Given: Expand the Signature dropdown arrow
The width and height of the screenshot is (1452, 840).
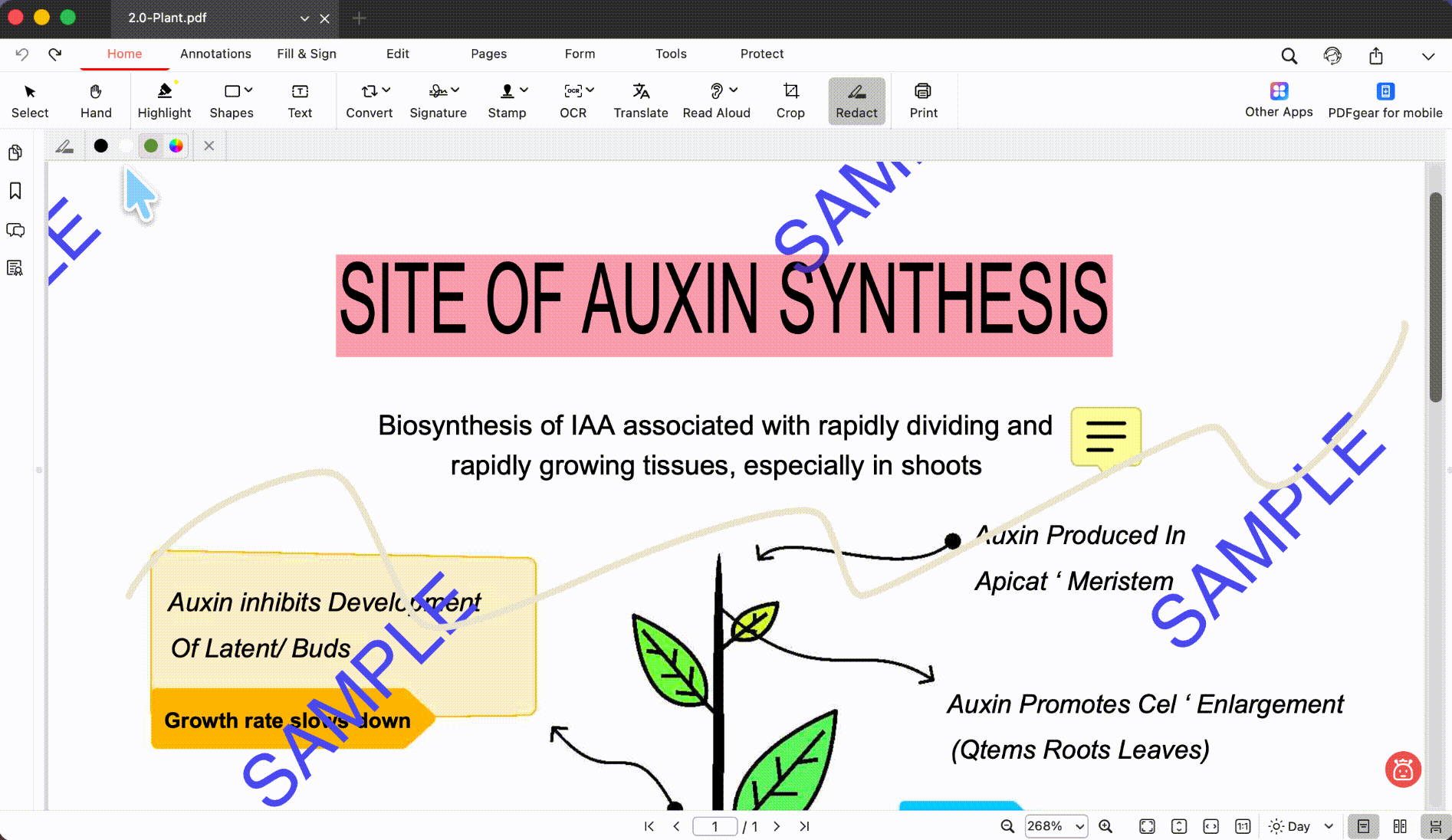Looking at the screenshot, I should point(455,90).
